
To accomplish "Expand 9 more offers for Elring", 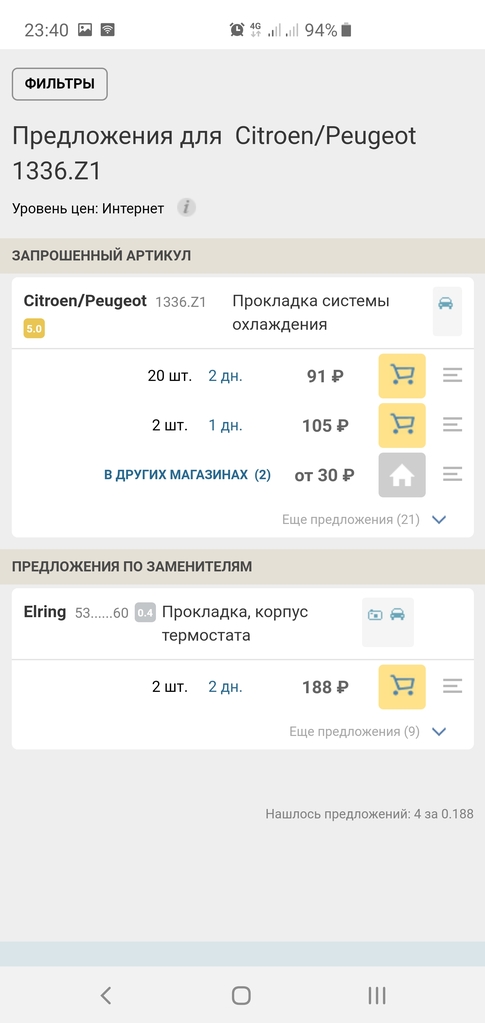I will (x=439, y=731).
